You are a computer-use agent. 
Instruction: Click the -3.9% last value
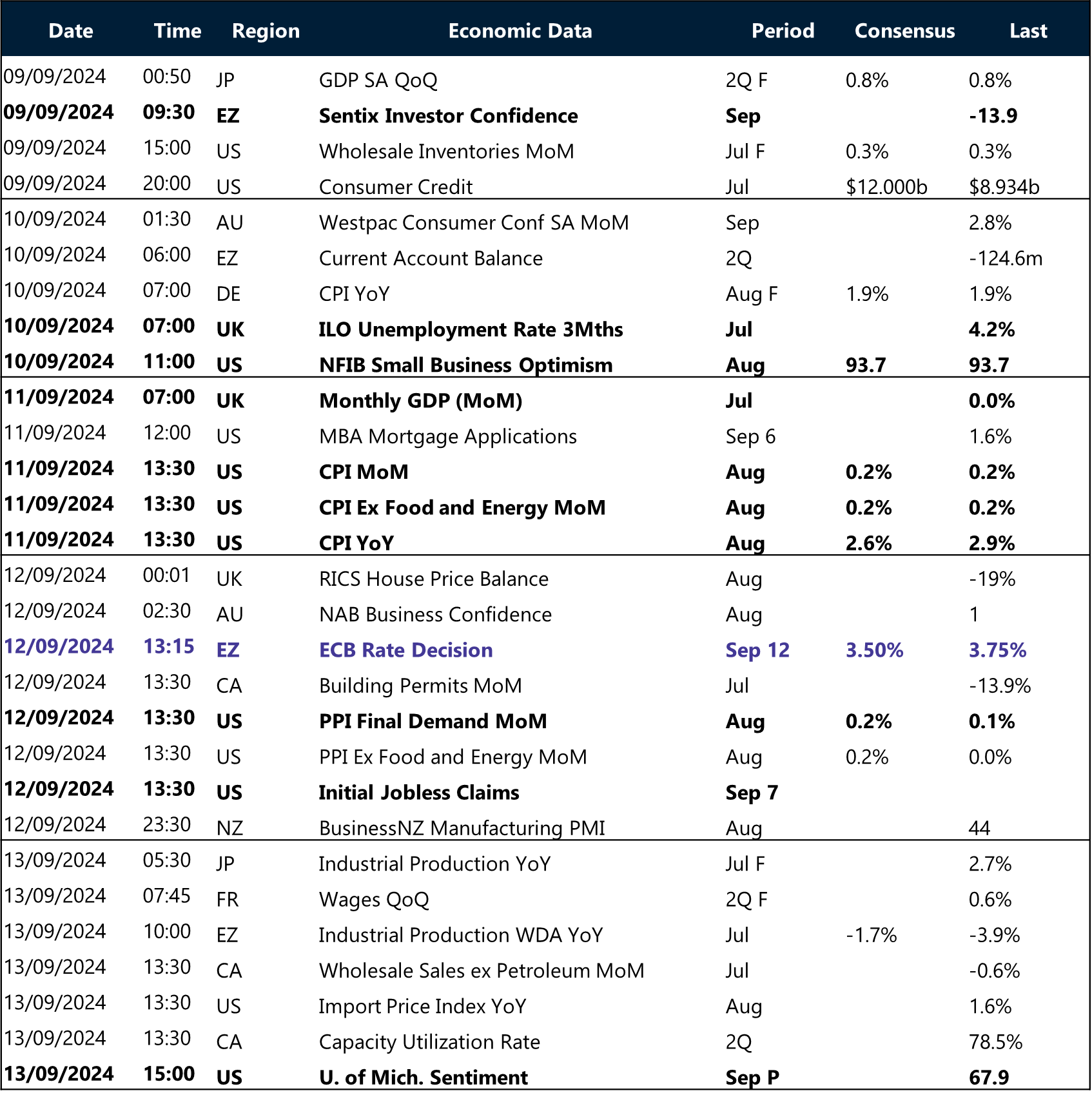995,935
